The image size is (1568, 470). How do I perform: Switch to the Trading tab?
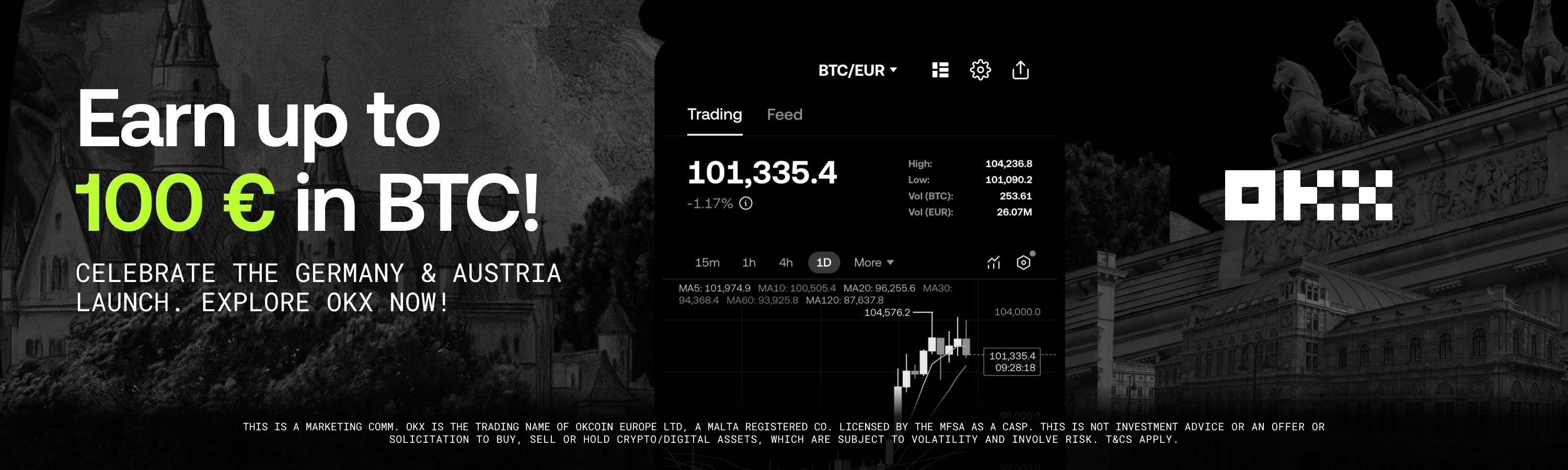coord(714,114)
